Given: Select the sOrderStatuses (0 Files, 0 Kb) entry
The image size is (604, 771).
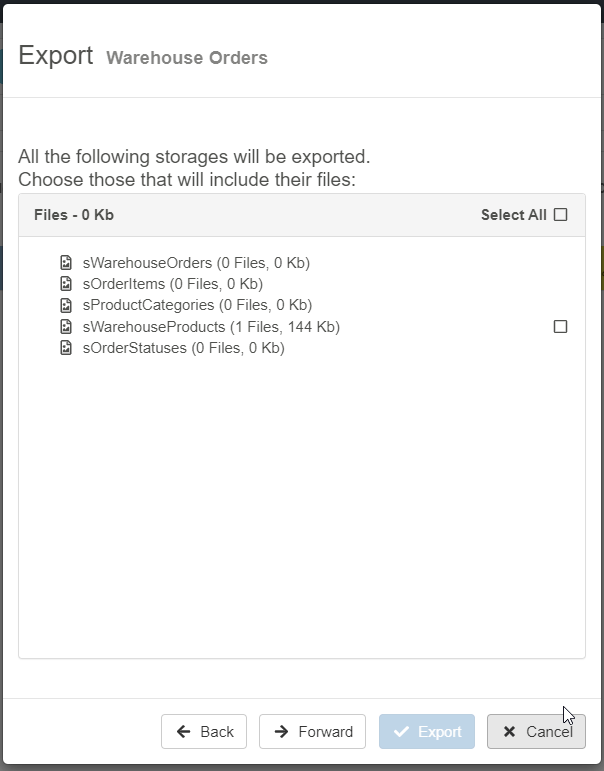Looking at the screenshot, I should 183,348.
